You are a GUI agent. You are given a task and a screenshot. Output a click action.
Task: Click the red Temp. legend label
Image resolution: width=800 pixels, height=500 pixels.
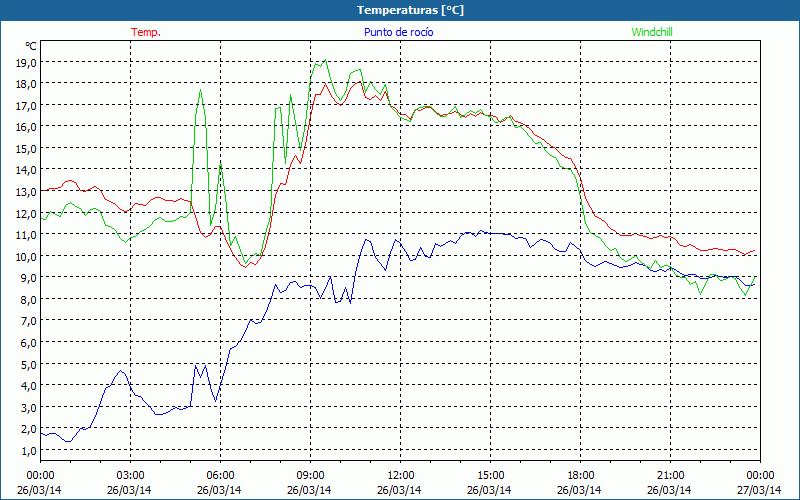click(x=146, y=32)
